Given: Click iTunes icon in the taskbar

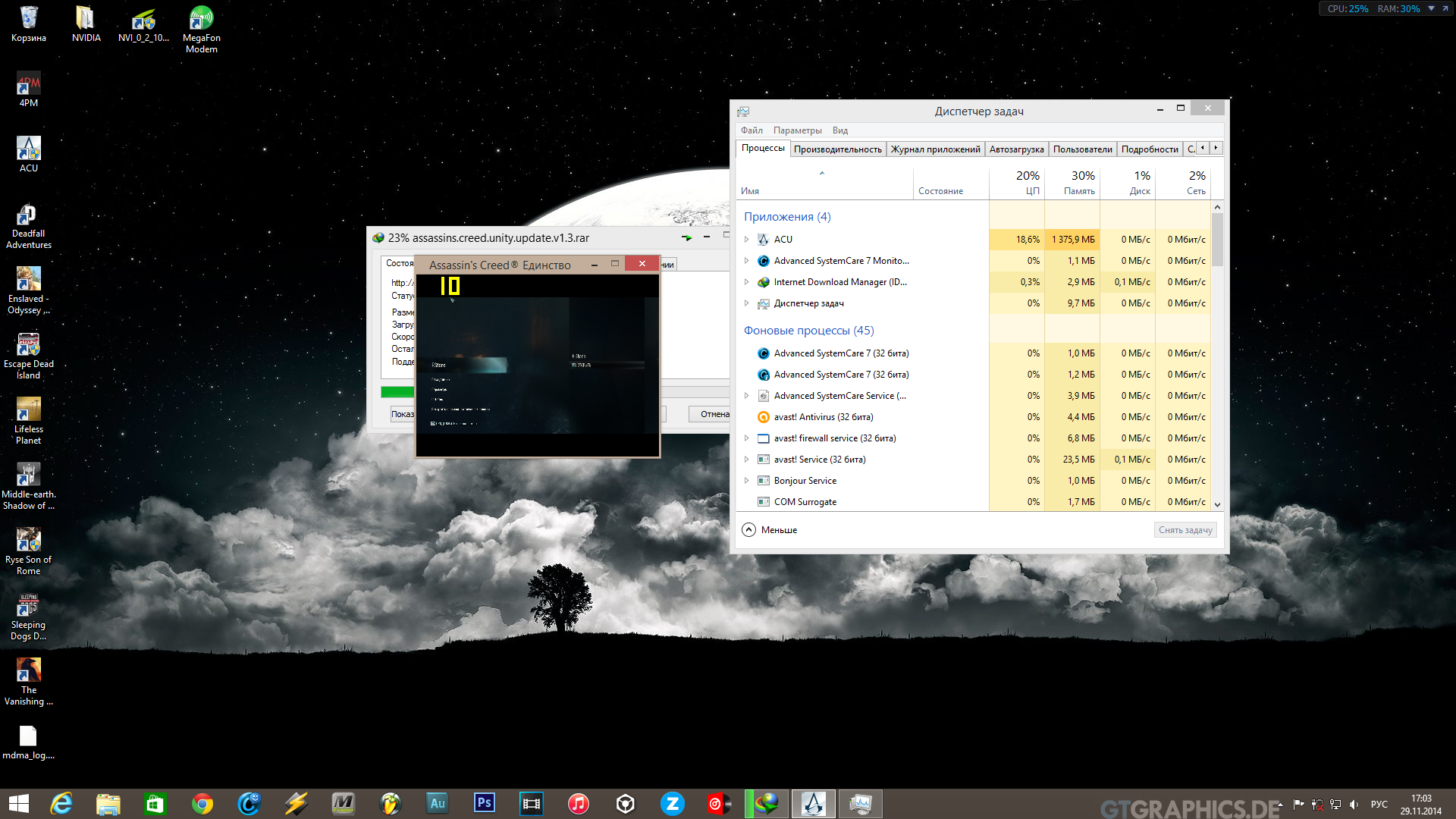Looking at the screenshot, I should pyautogui.click(x=578, y=803).
